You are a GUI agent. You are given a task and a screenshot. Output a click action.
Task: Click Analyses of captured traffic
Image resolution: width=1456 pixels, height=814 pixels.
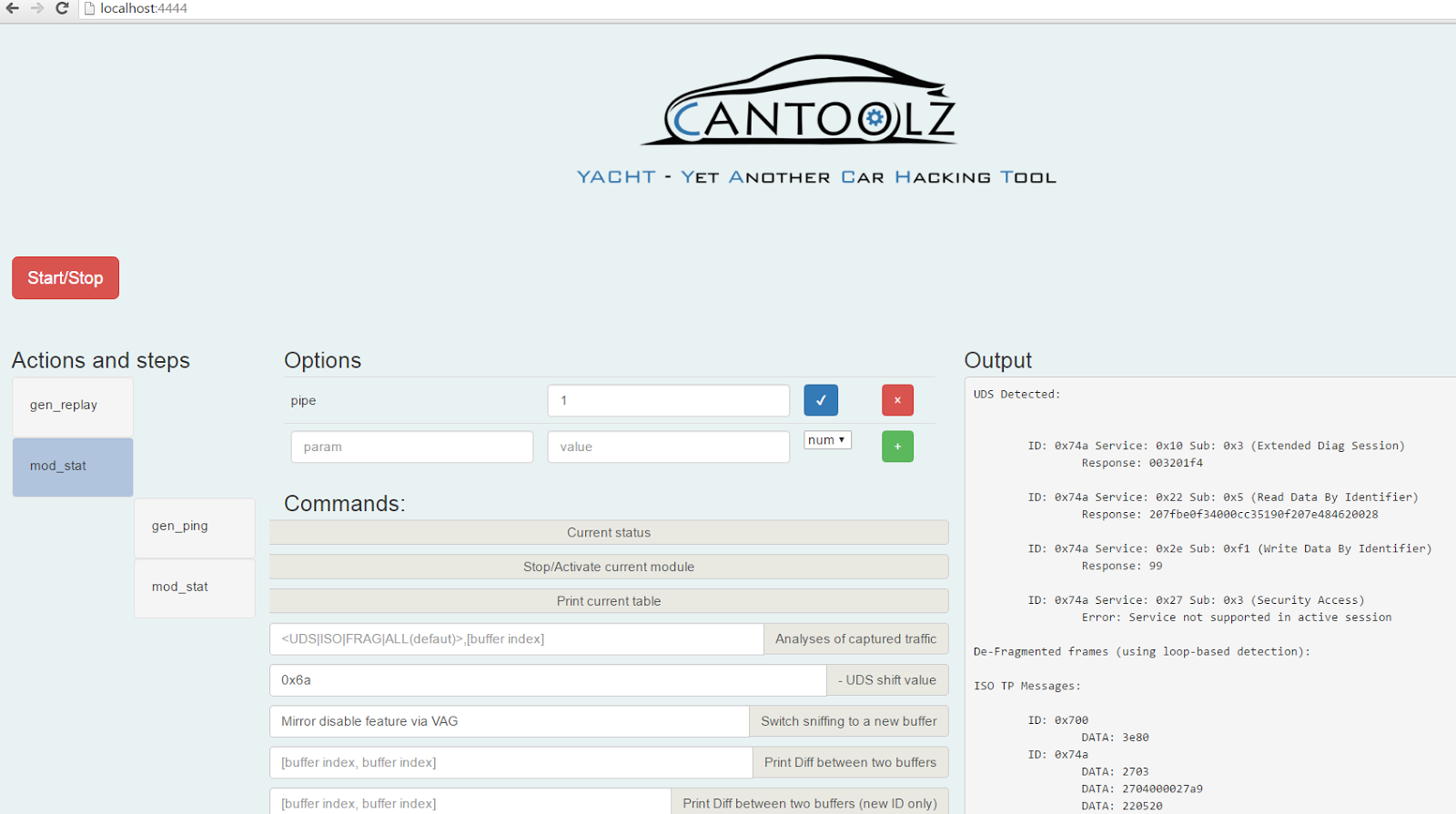click(x=856, y=639)
